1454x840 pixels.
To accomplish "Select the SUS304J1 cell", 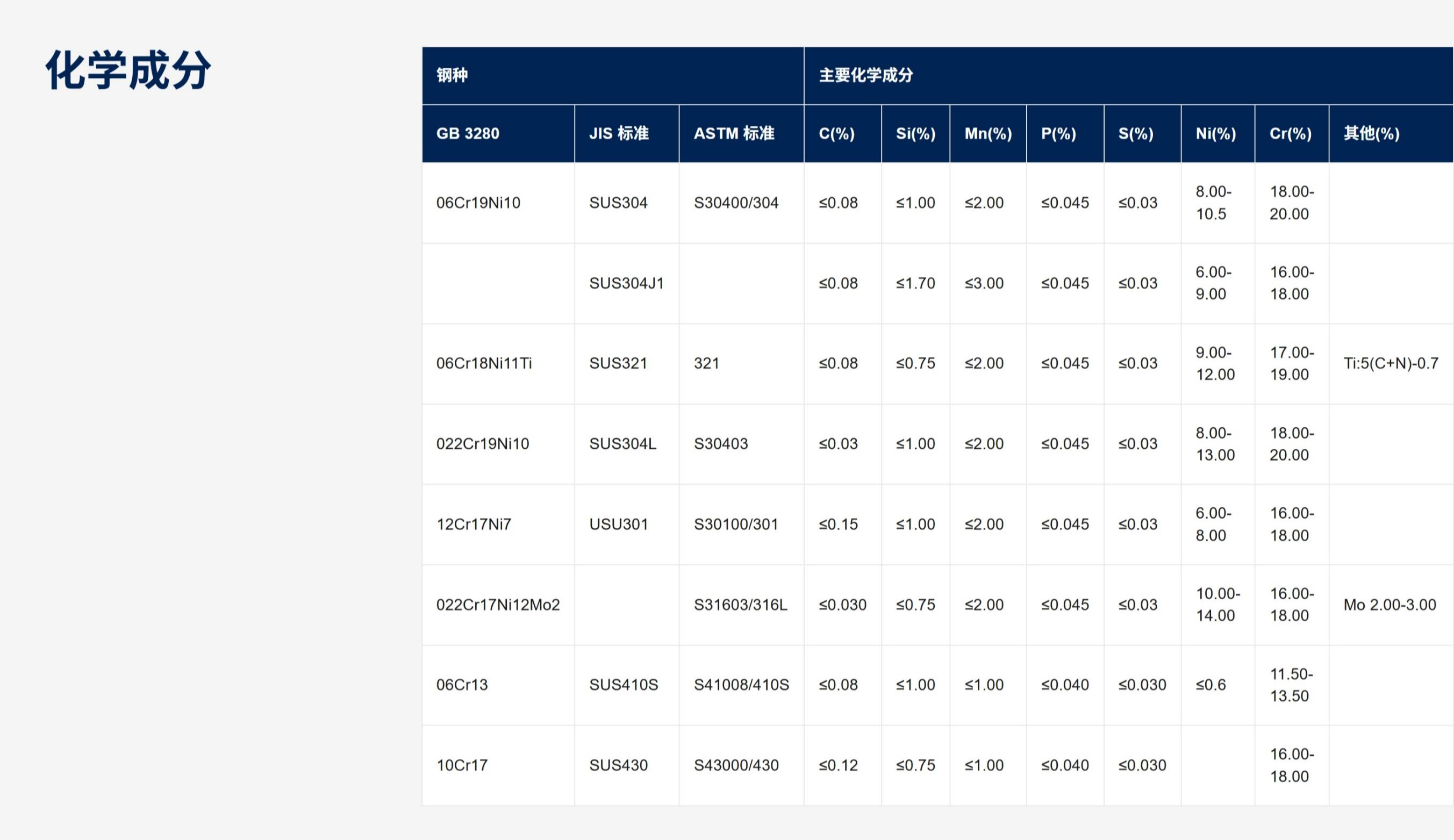I will coord(626,283).
